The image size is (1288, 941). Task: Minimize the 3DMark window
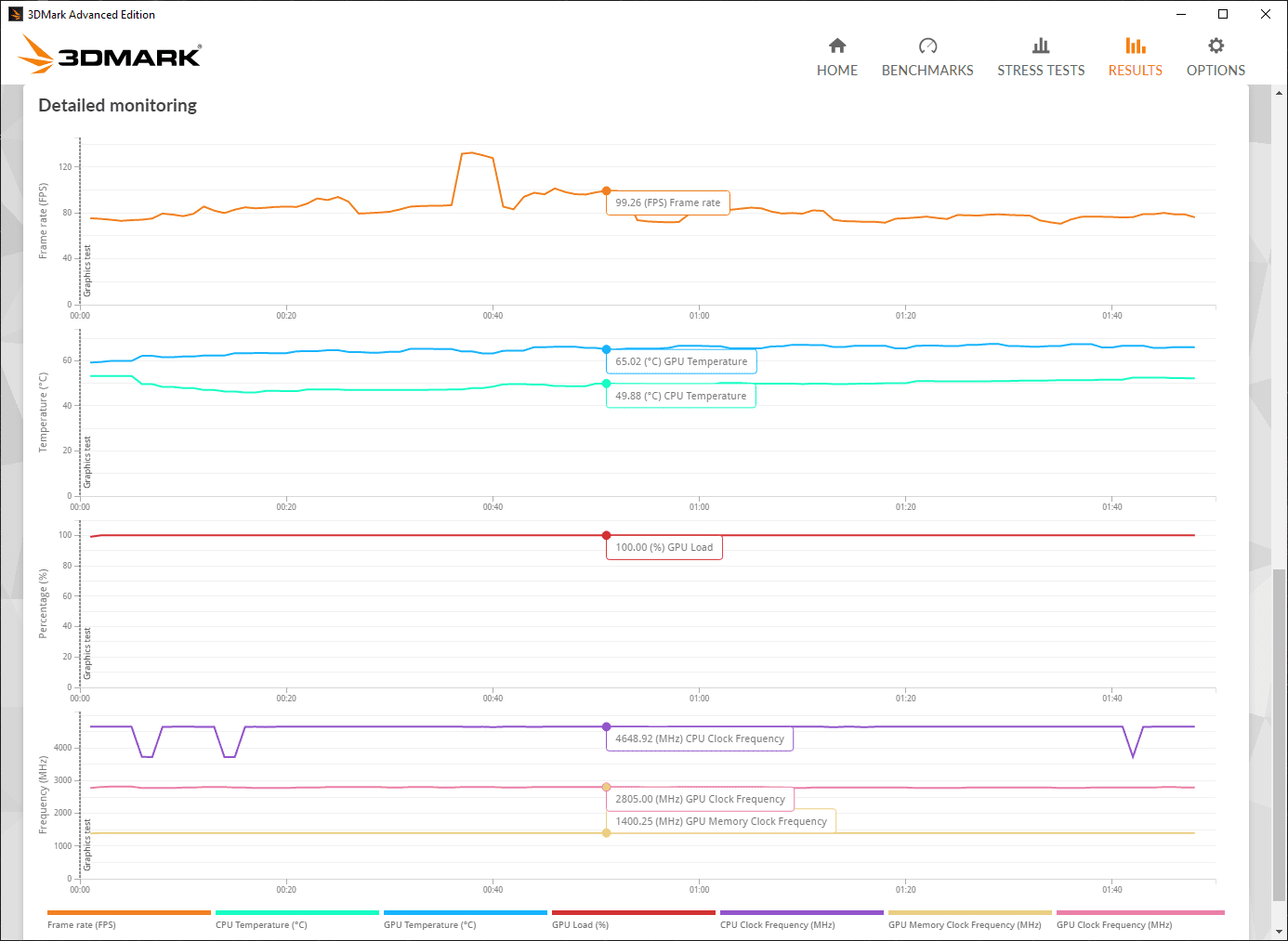[1181, 14]
